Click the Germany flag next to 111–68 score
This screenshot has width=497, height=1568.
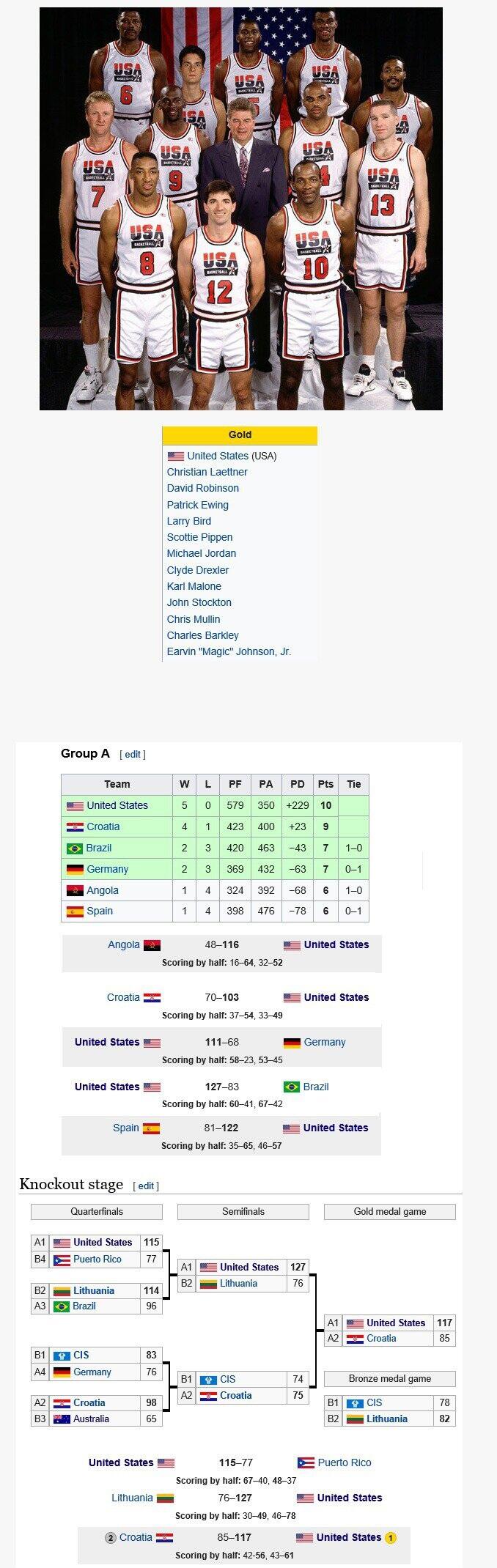(292, 1043)
